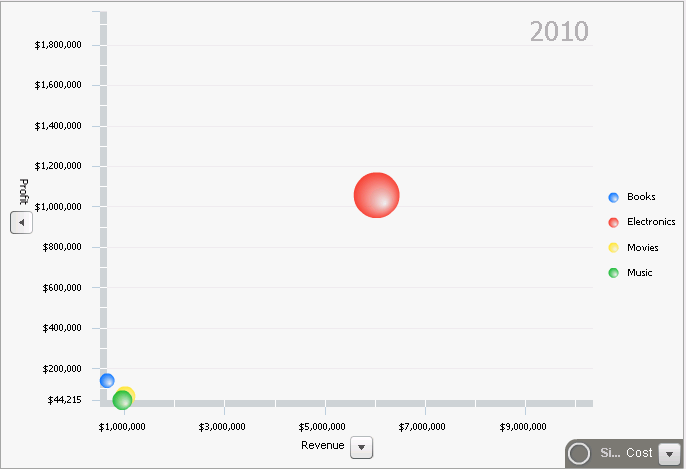Click the $200,000 axis value
This screenshot has height=469, width=686.
click(x=62, y=368)
